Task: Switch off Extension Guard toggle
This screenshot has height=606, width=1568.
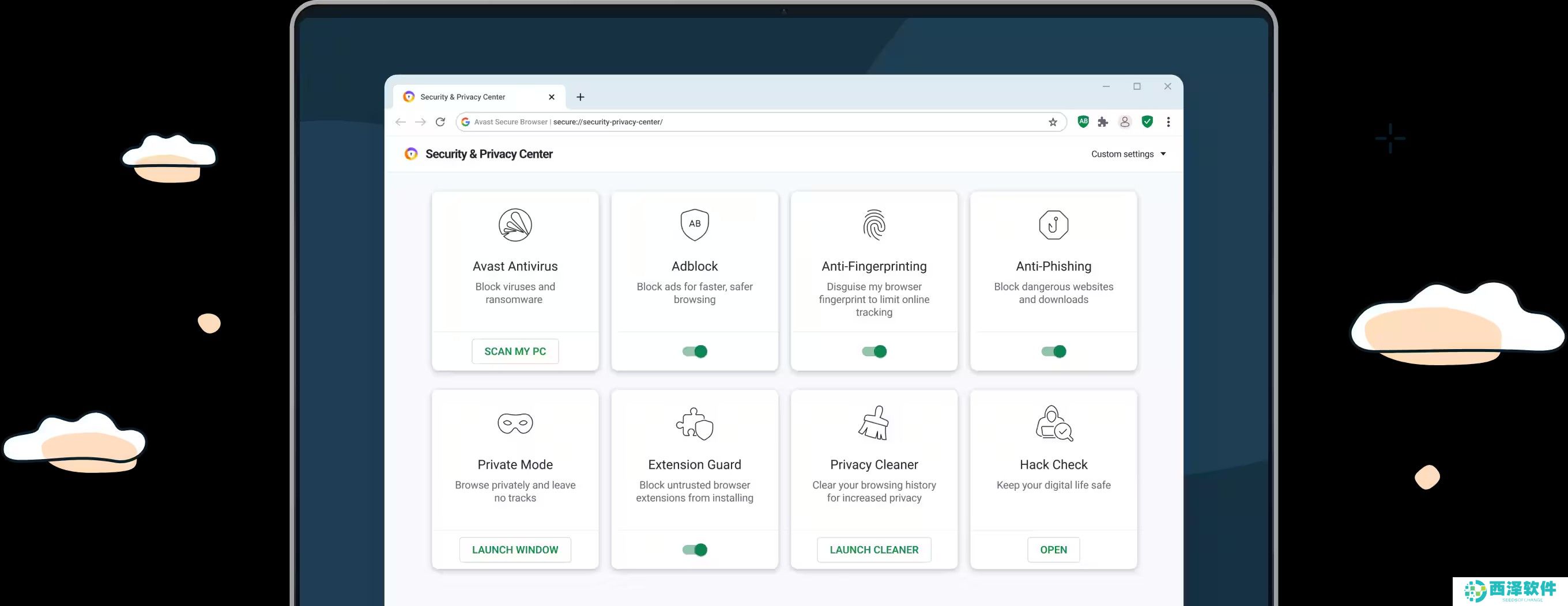Action: [695, 550]
